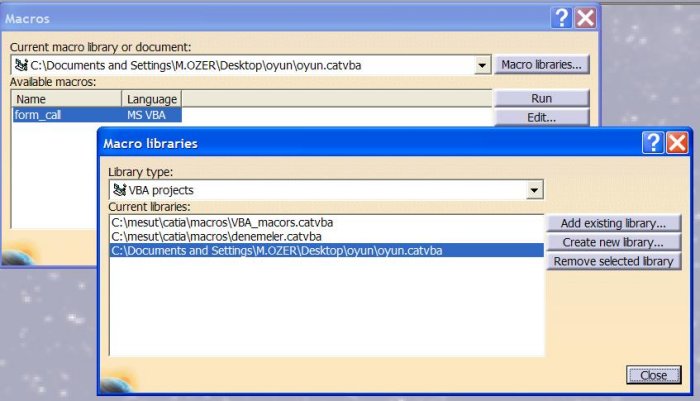Close the Macros dialog with the X button
Screen dimensions: 700x401
coord(585,18)
